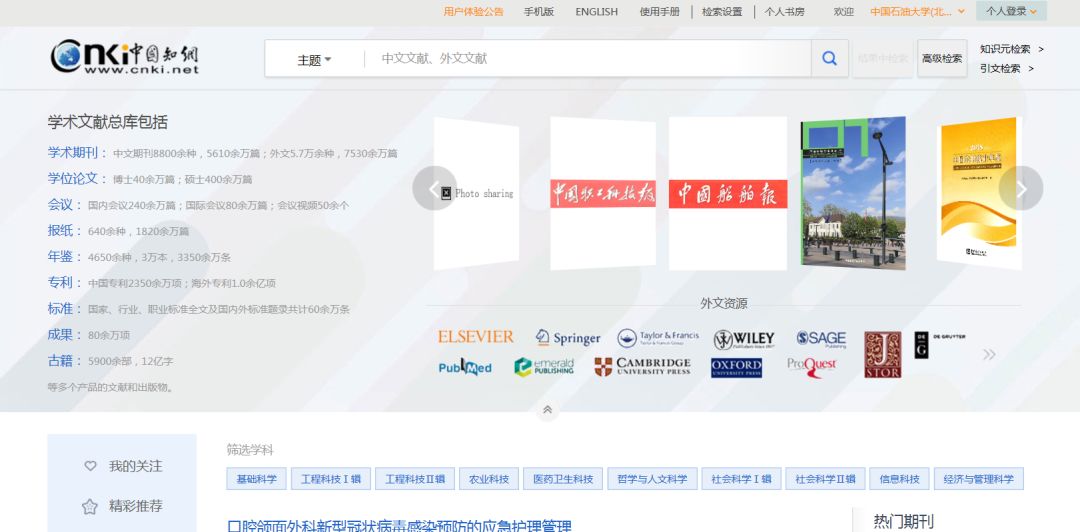The image size is (1080, 532).
Task: Open the 中国船舶报 newspaper cover
Action: click(x=727, y=194)
